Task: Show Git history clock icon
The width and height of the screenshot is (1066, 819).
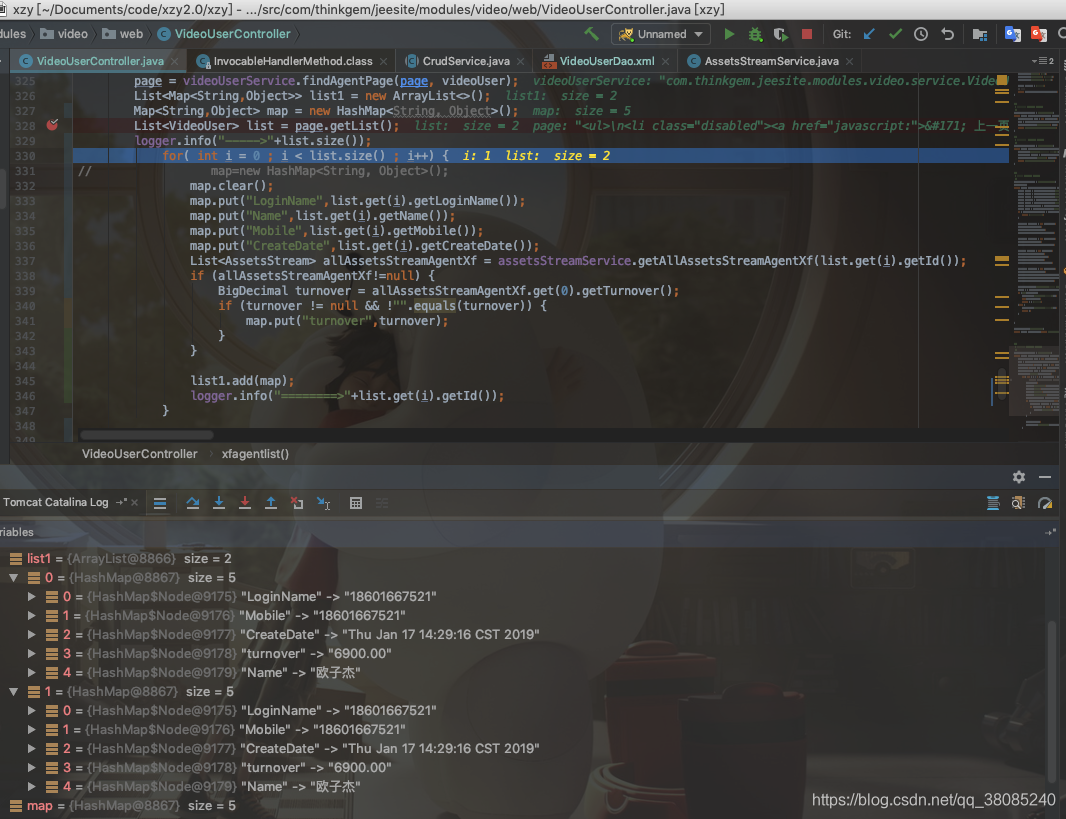Action: pyautogui.click(x=921, y=34)
